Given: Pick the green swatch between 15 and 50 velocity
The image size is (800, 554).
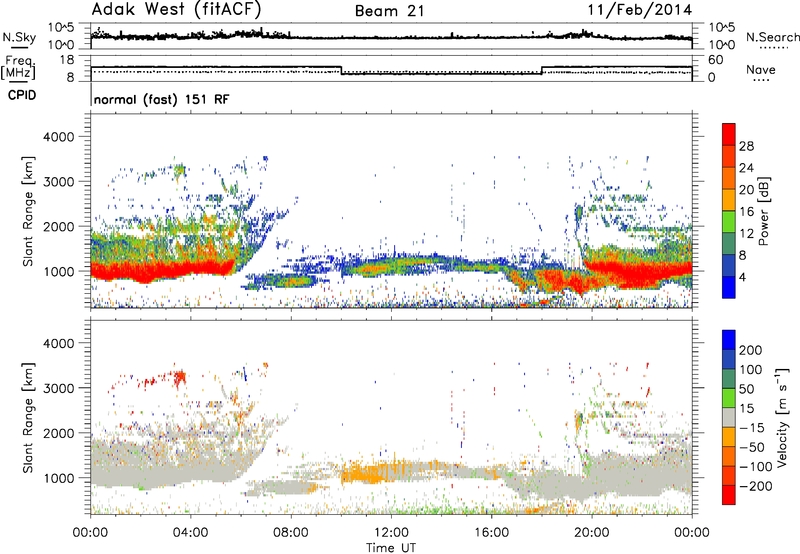Looking at the screenshot, I should pyautogui.click(x=729, y=398).
